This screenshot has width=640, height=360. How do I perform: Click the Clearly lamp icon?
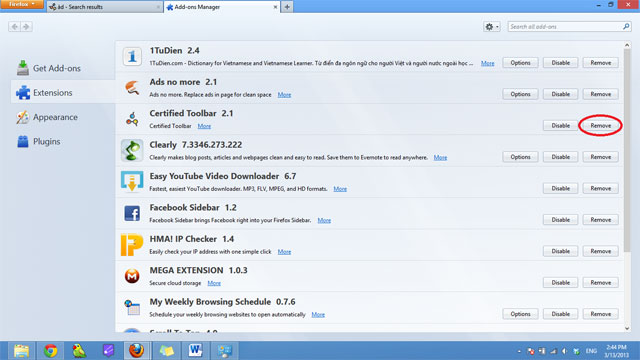click(132, 150)
